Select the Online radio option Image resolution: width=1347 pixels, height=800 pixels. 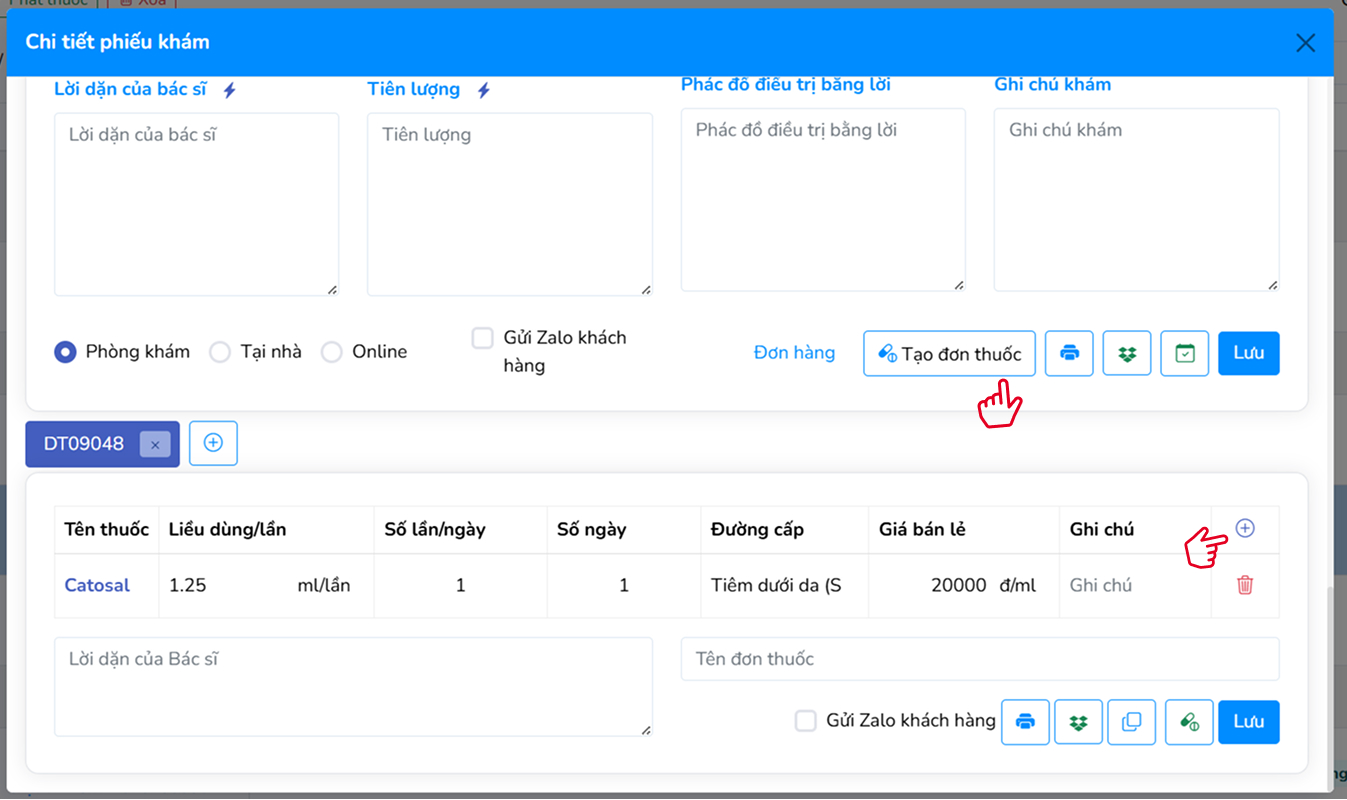[332, 352]
